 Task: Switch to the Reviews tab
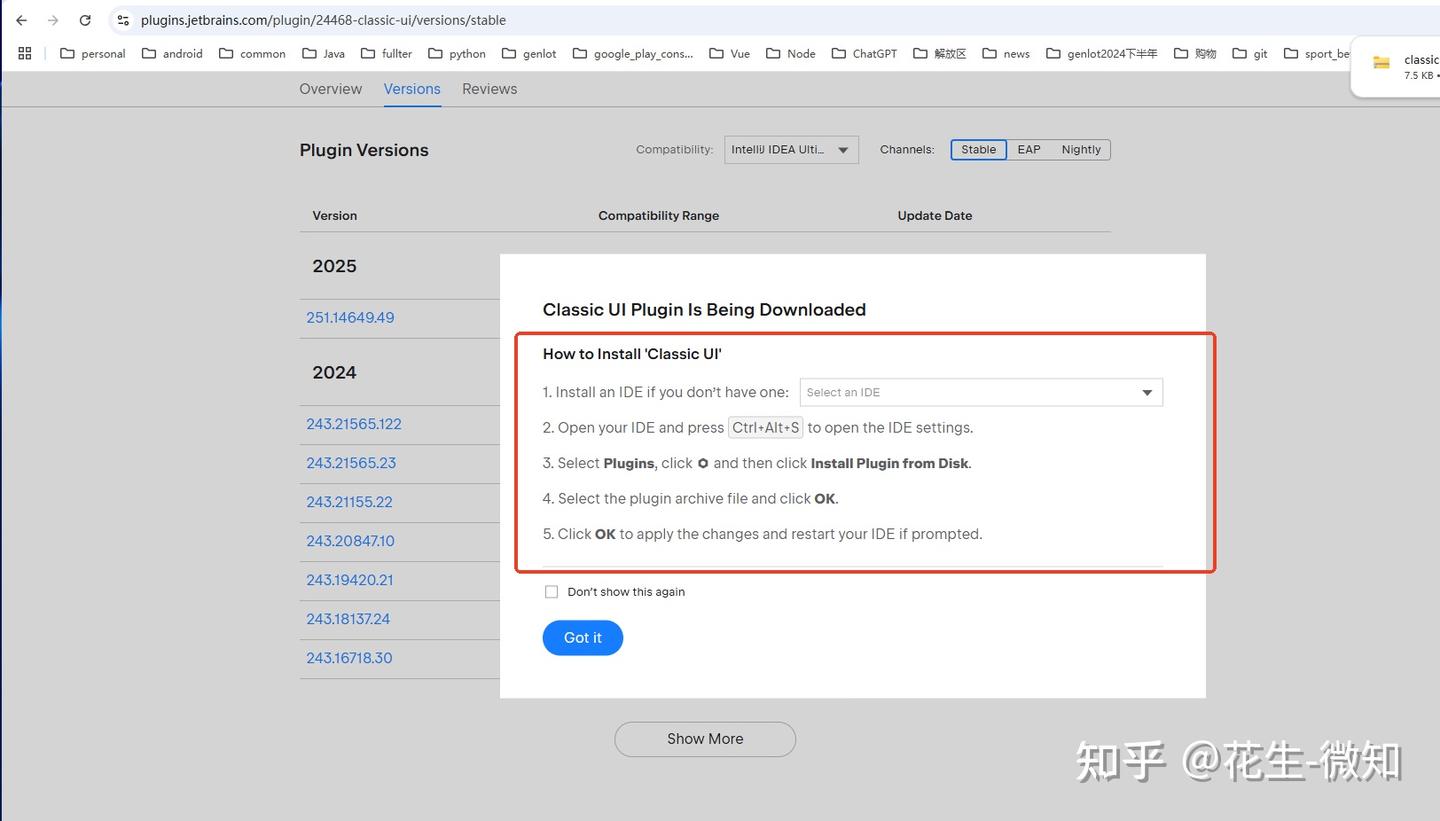coord(489,89)
